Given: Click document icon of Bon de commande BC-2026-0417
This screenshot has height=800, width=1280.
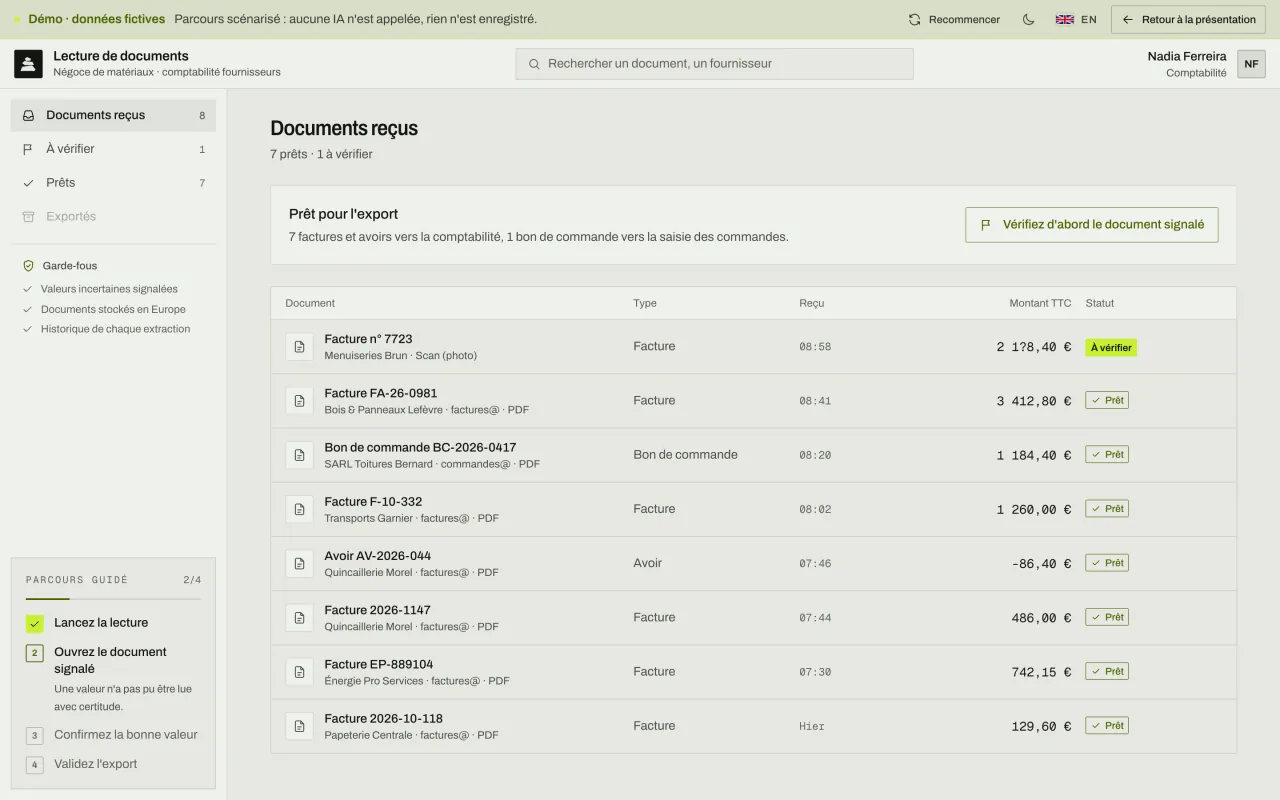Looking at the screenshot, I should (x=299, y=455).
